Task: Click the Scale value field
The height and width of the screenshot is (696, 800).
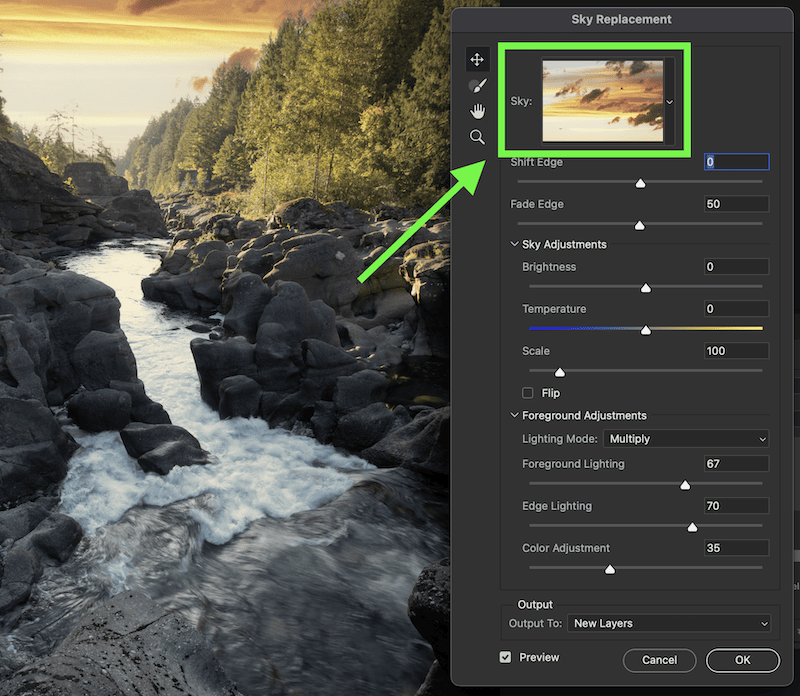Action: (736, 351)
